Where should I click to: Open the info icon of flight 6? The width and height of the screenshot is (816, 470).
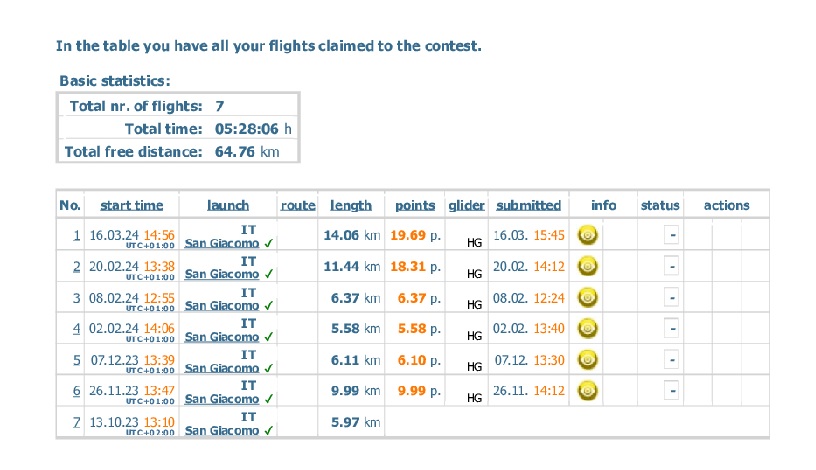588,390
